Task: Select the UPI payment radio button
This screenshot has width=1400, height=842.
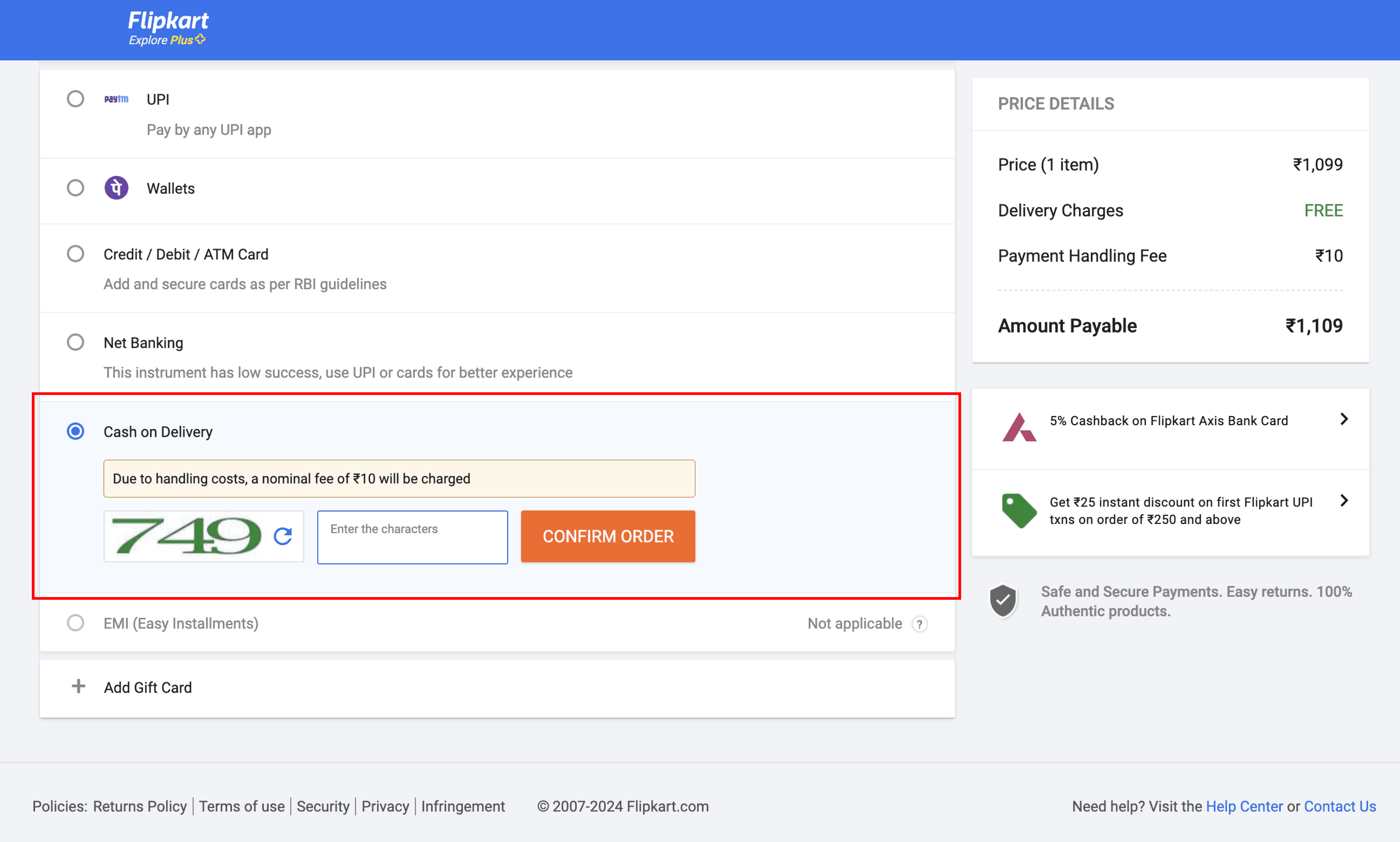Action: coord(75,99)
